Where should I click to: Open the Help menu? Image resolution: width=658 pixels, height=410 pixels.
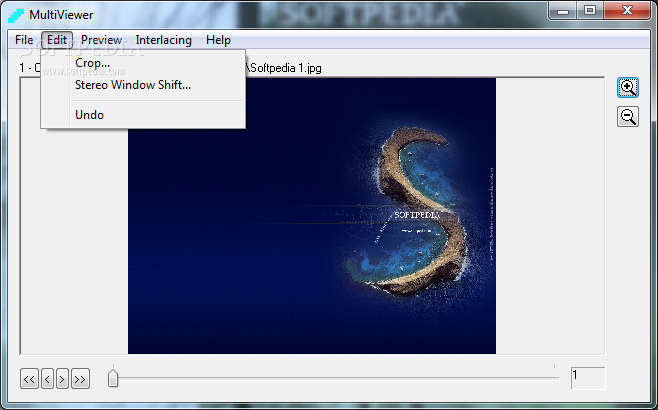pos(218,40)
